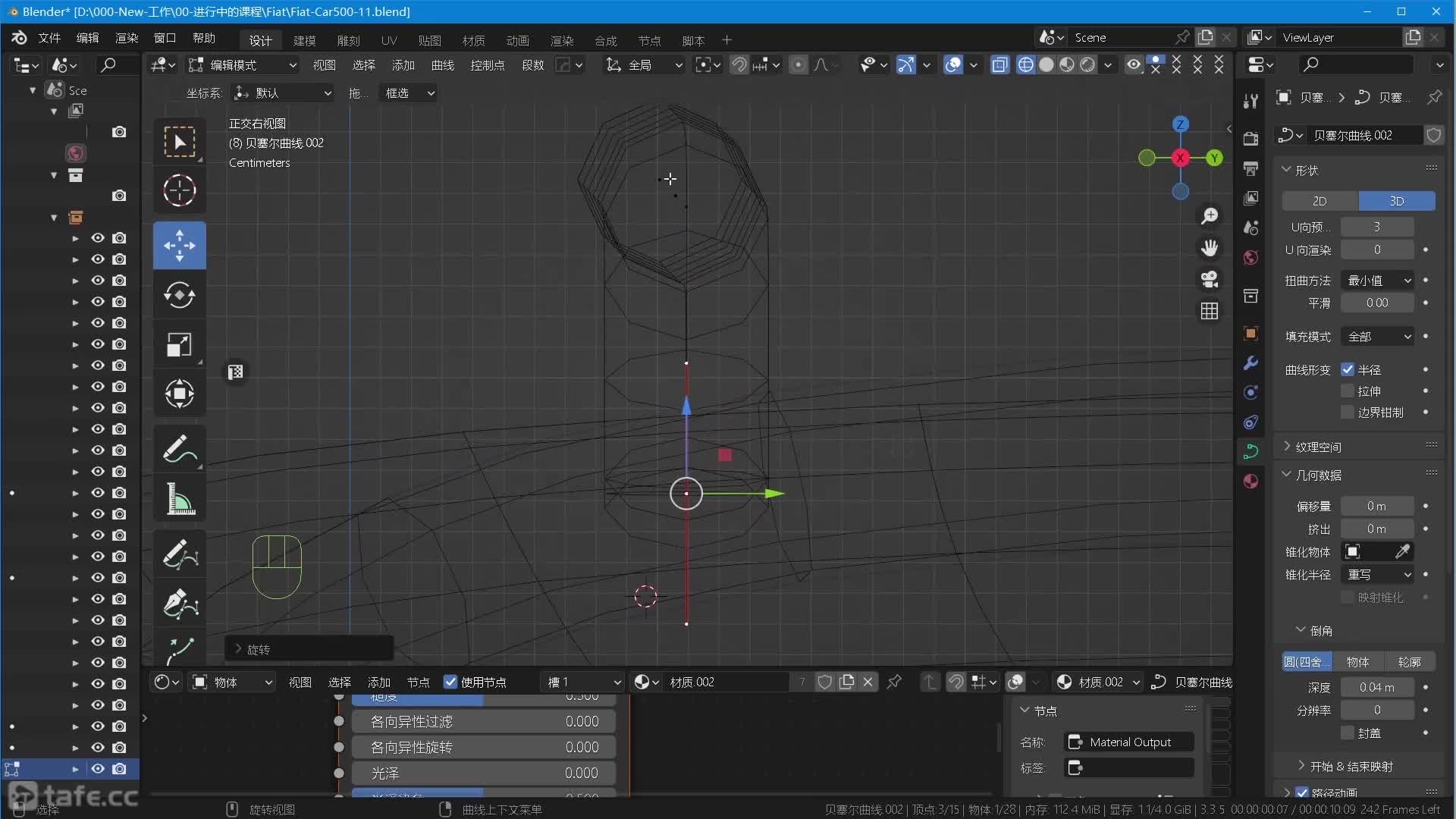This screenshot has width=1456, height=819.
Task: Open the 编辑模式 mode dropdown
Action: tap(243, 65)
